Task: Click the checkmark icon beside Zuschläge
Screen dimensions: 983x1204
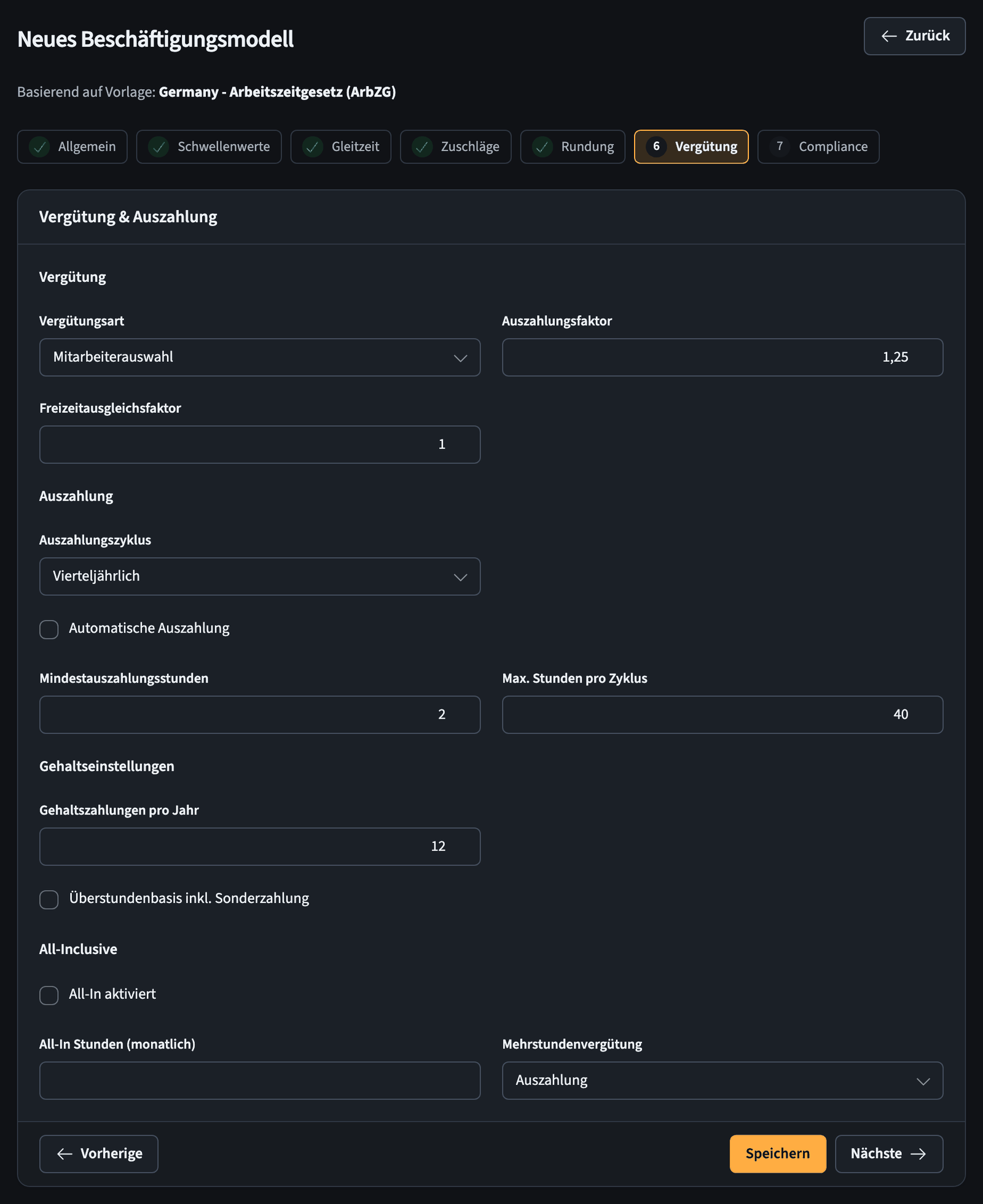Action: click(x=422, y=147)
